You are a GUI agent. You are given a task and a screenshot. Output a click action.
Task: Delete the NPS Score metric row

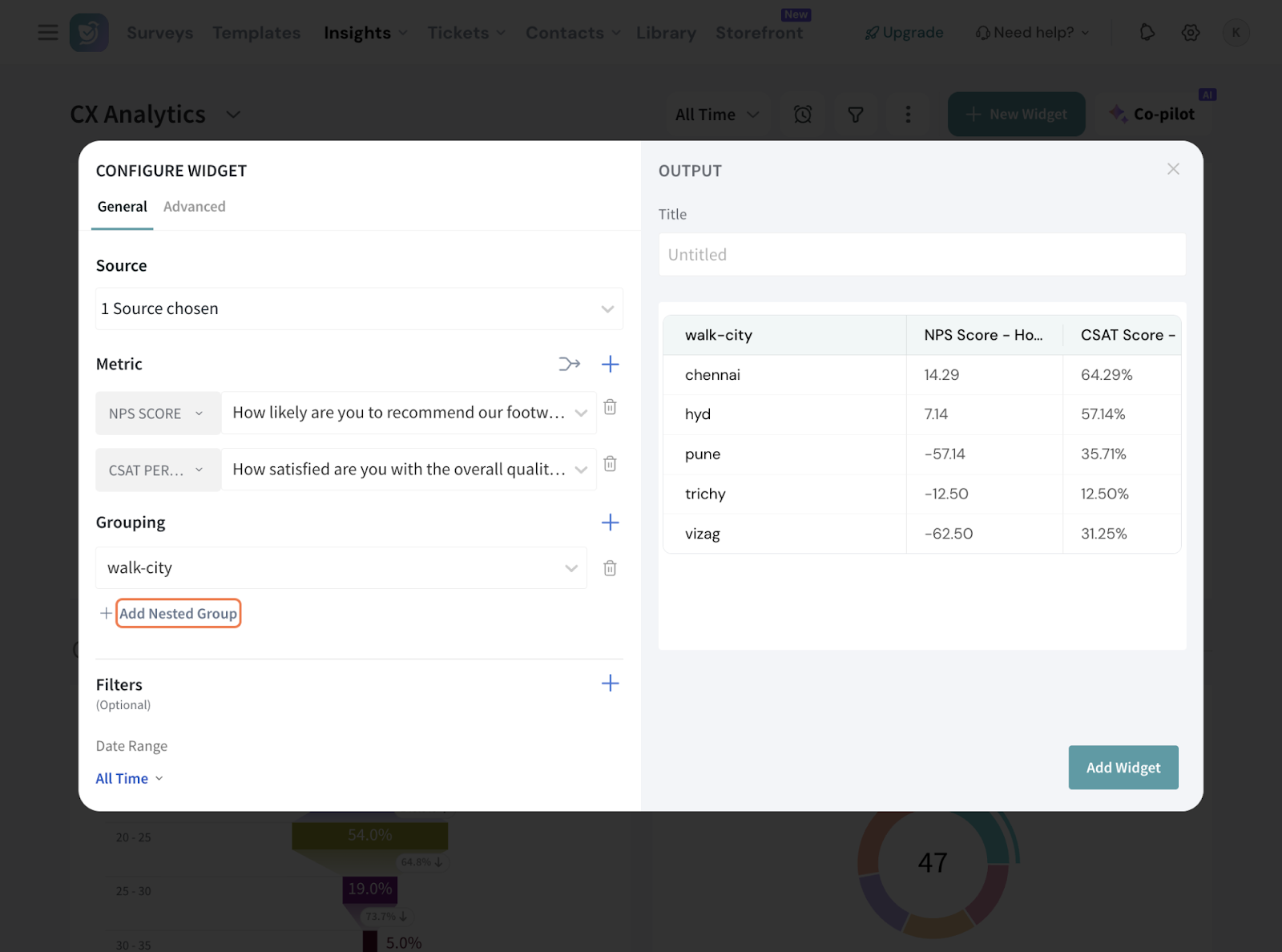(x=610, y=407)
